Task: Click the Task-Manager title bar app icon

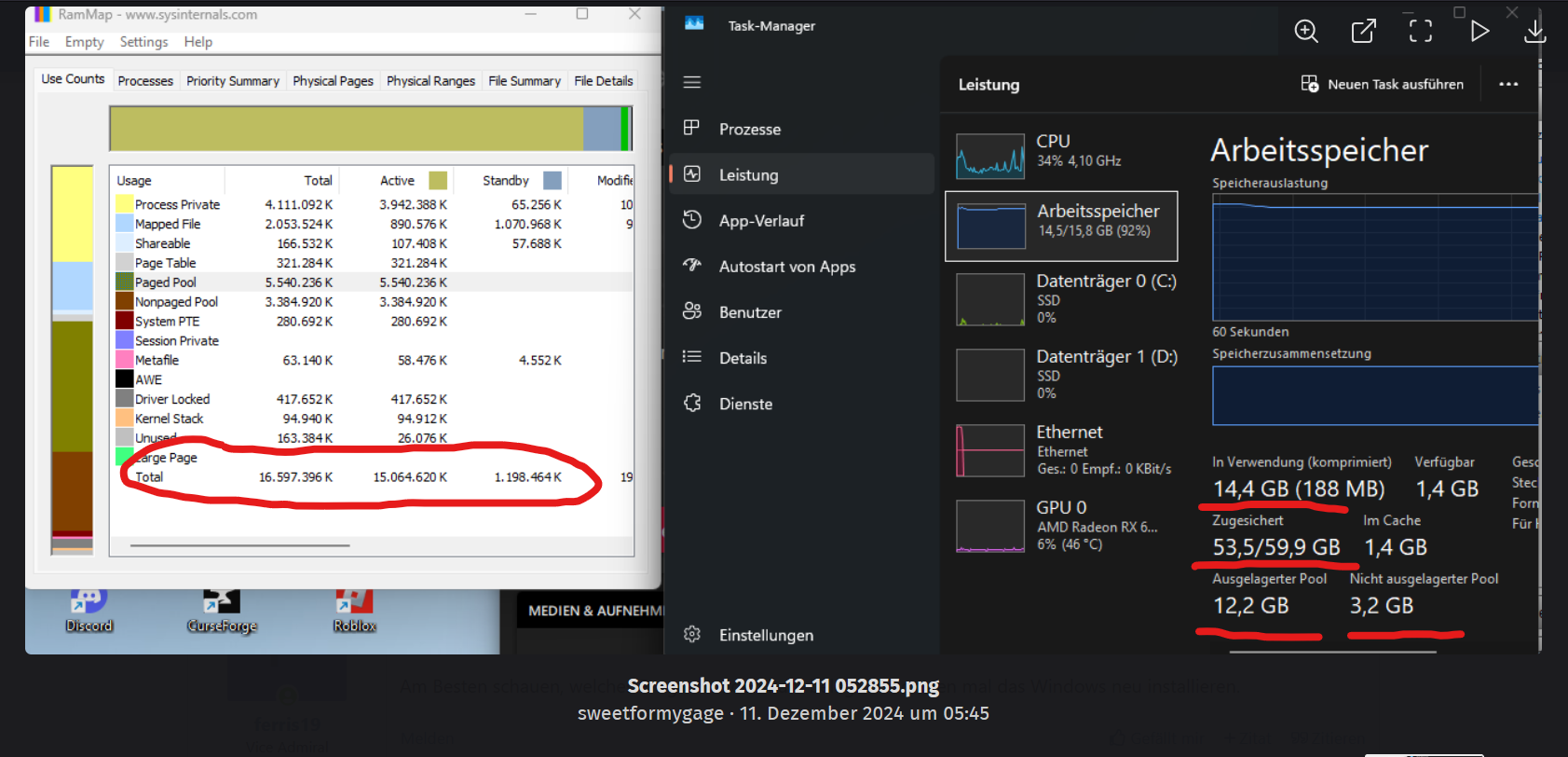Action: point(694,24)
